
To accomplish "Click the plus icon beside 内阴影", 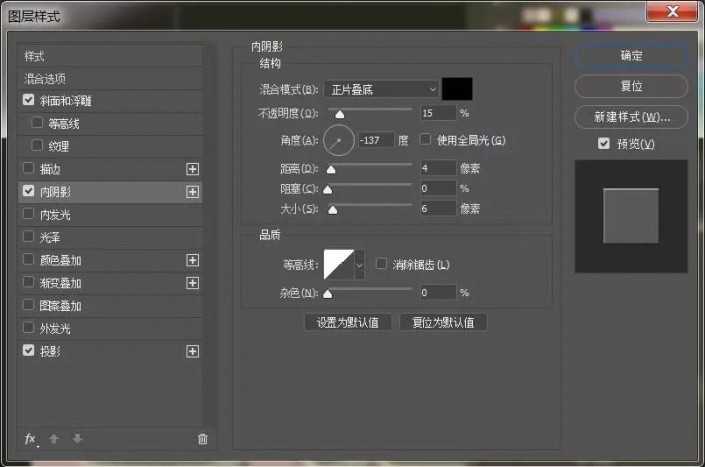I will pyautogui.click(x=193, y=191).
